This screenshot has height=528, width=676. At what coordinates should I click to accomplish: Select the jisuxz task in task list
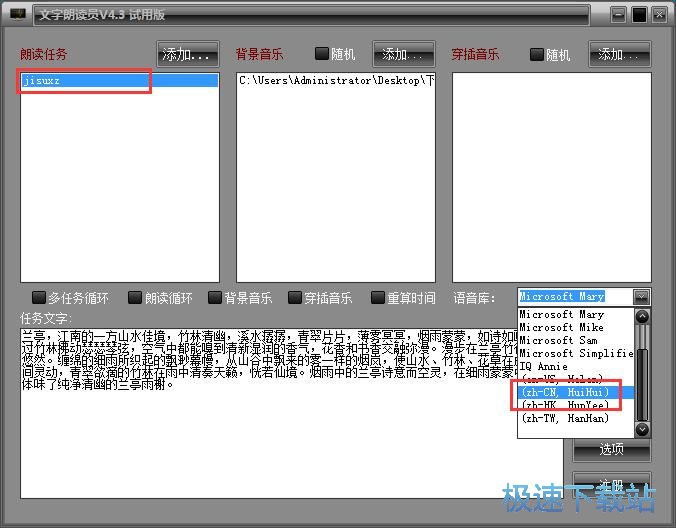click(x=119, y=80)
